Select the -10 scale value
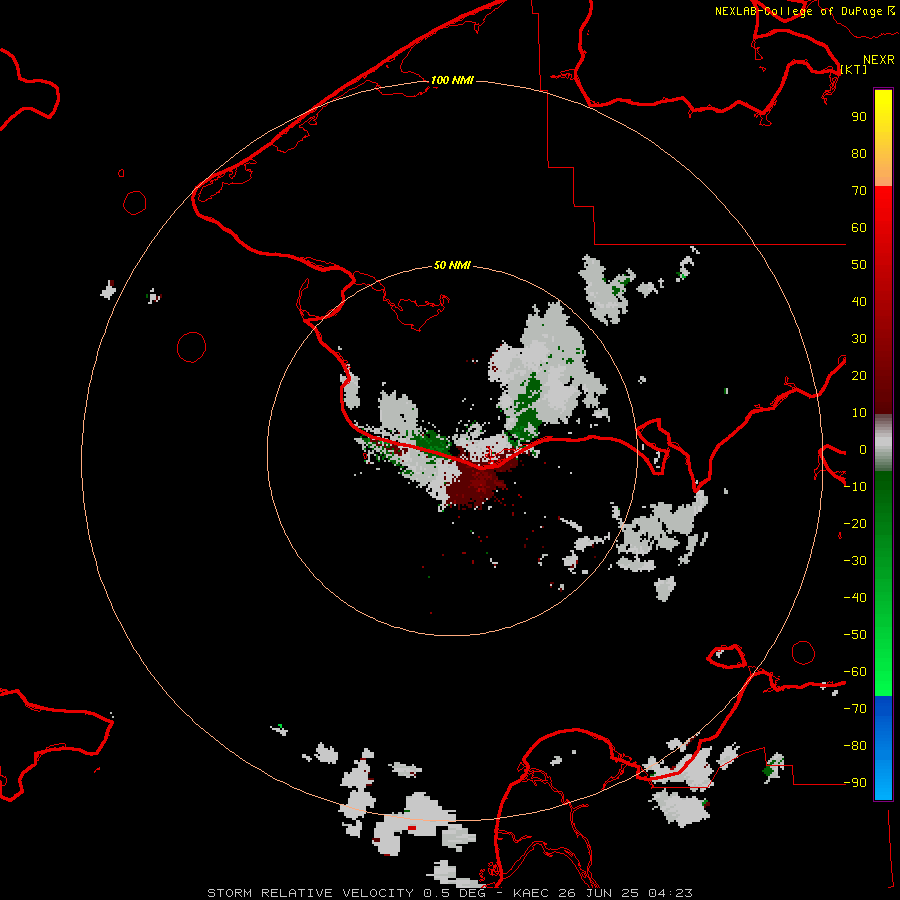This screenshot has width=900, height=900. 855,487
